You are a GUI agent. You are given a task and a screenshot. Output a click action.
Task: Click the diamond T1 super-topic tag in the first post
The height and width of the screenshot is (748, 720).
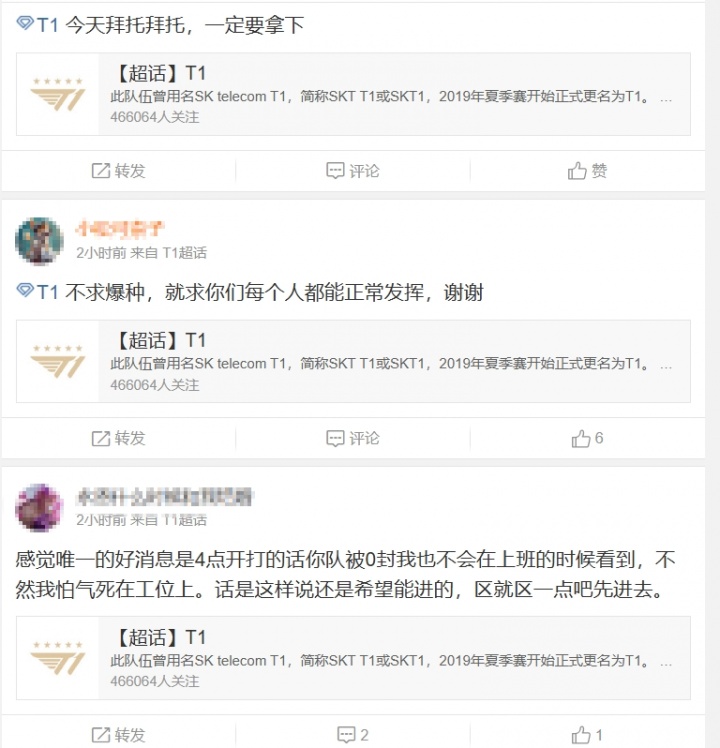(x=37, y=24)
